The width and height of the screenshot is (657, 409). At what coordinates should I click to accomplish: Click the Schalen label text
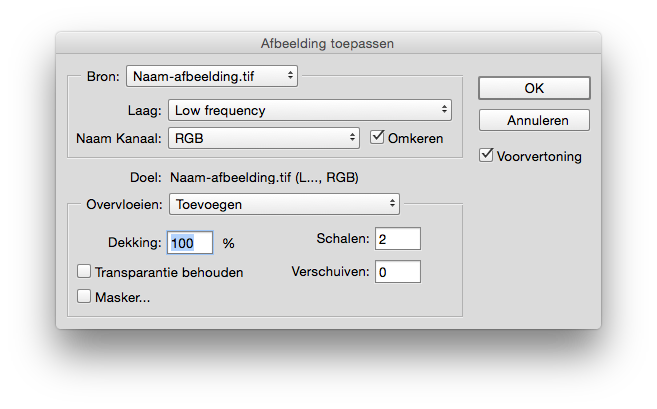click(343, 238)
